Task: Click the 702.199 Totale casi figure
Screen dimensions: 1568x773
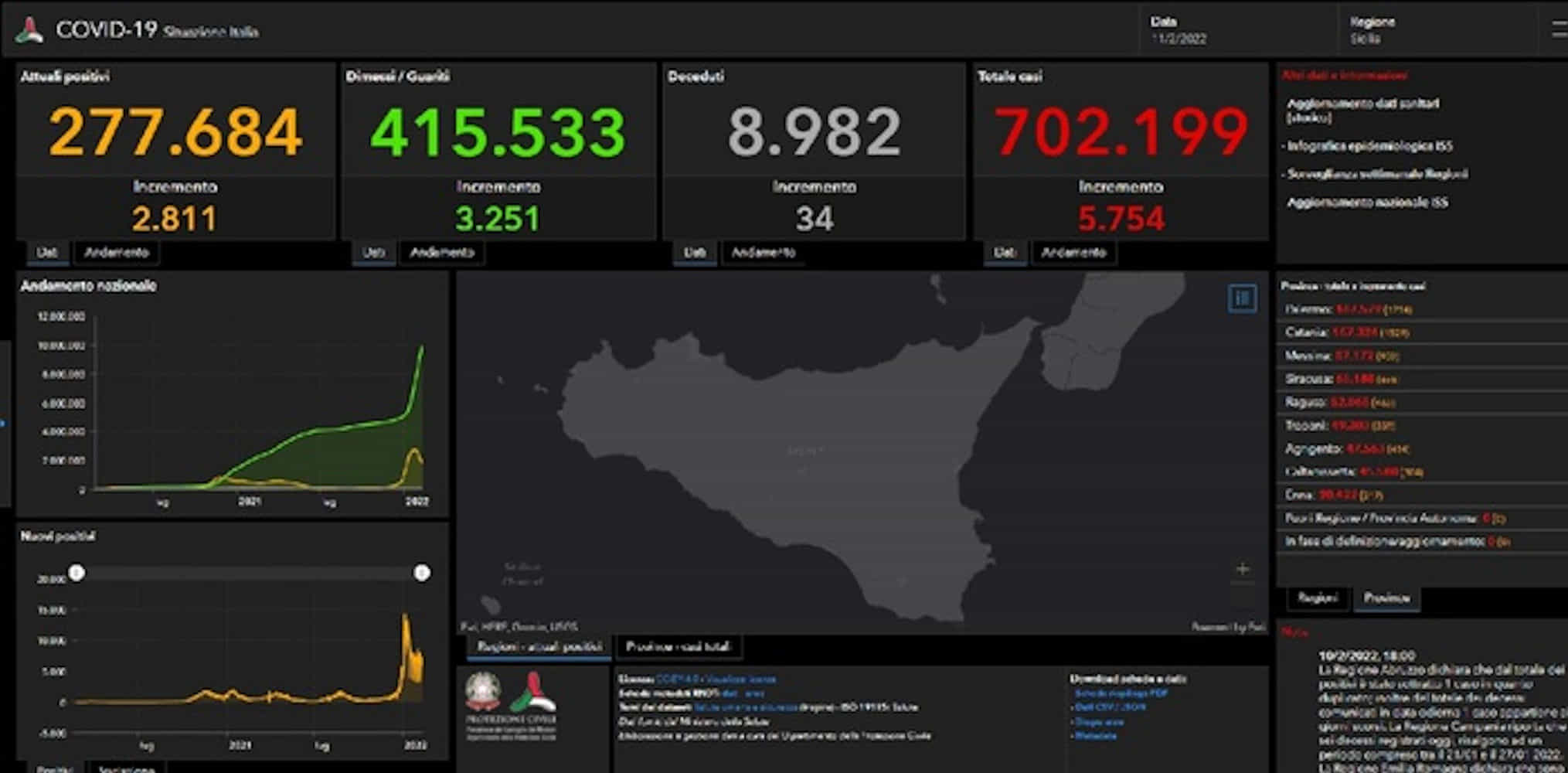Action: (x=1121, y=131)
